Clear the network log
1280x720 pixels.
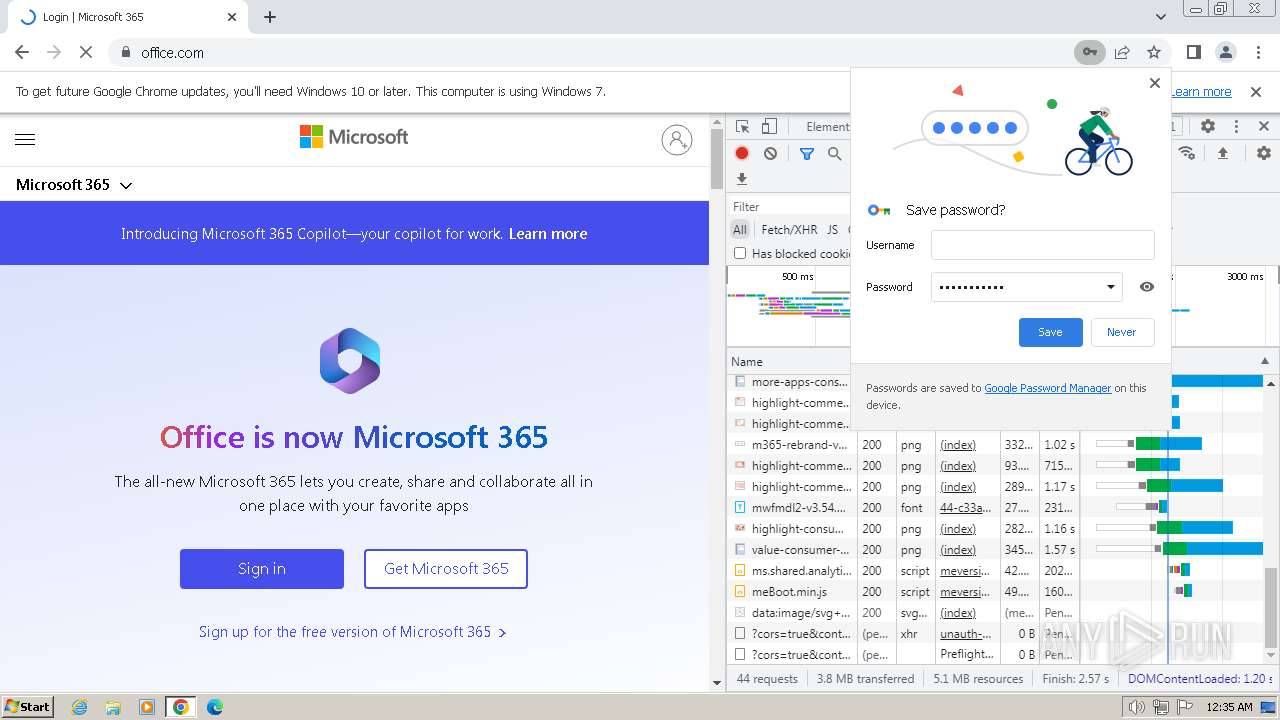coord(770,153)
